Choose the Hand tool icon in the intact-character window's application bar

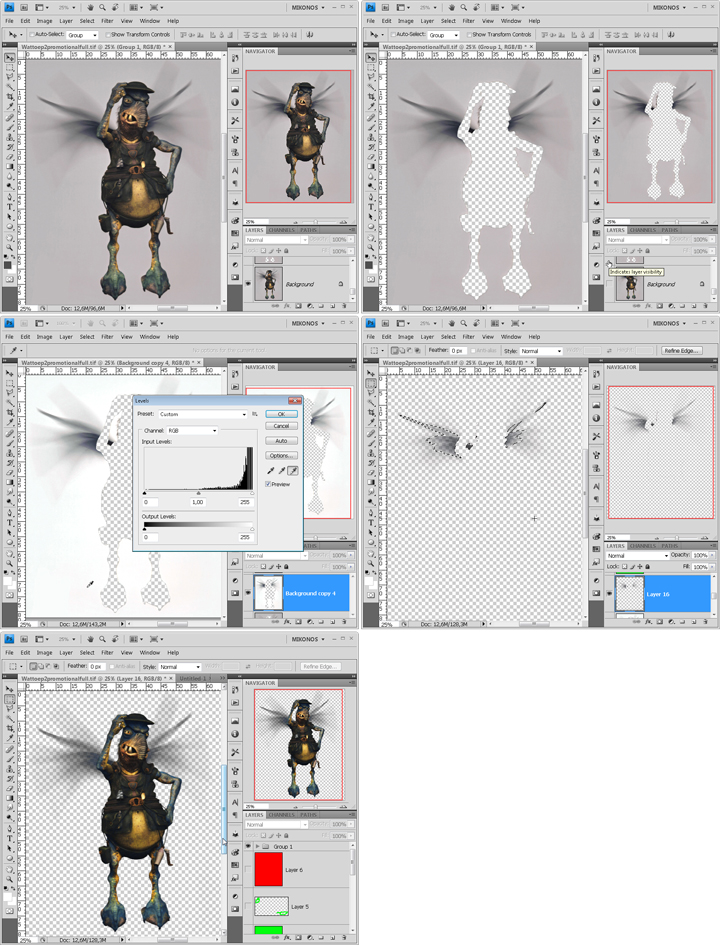(90, 7)
